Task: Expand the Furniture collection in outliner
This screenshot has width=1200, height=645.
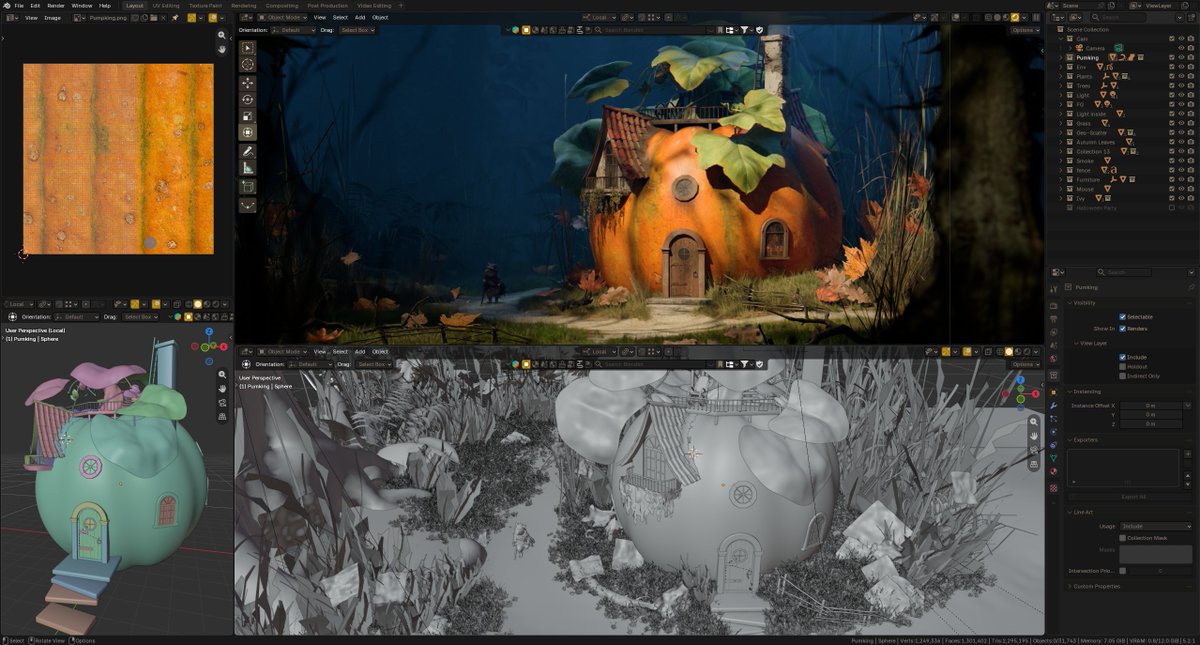Action: (x=1061, y=179)
